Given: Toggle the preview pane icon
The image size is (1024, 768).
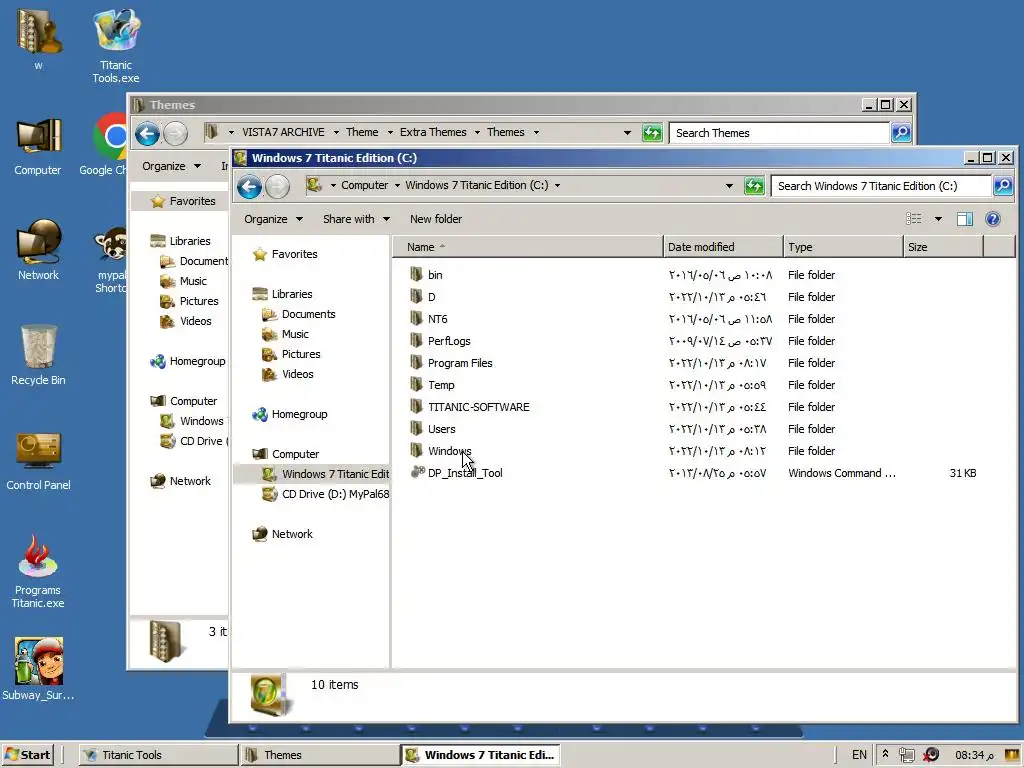Looking at the screenshot, I should click(x=965, y=219).
